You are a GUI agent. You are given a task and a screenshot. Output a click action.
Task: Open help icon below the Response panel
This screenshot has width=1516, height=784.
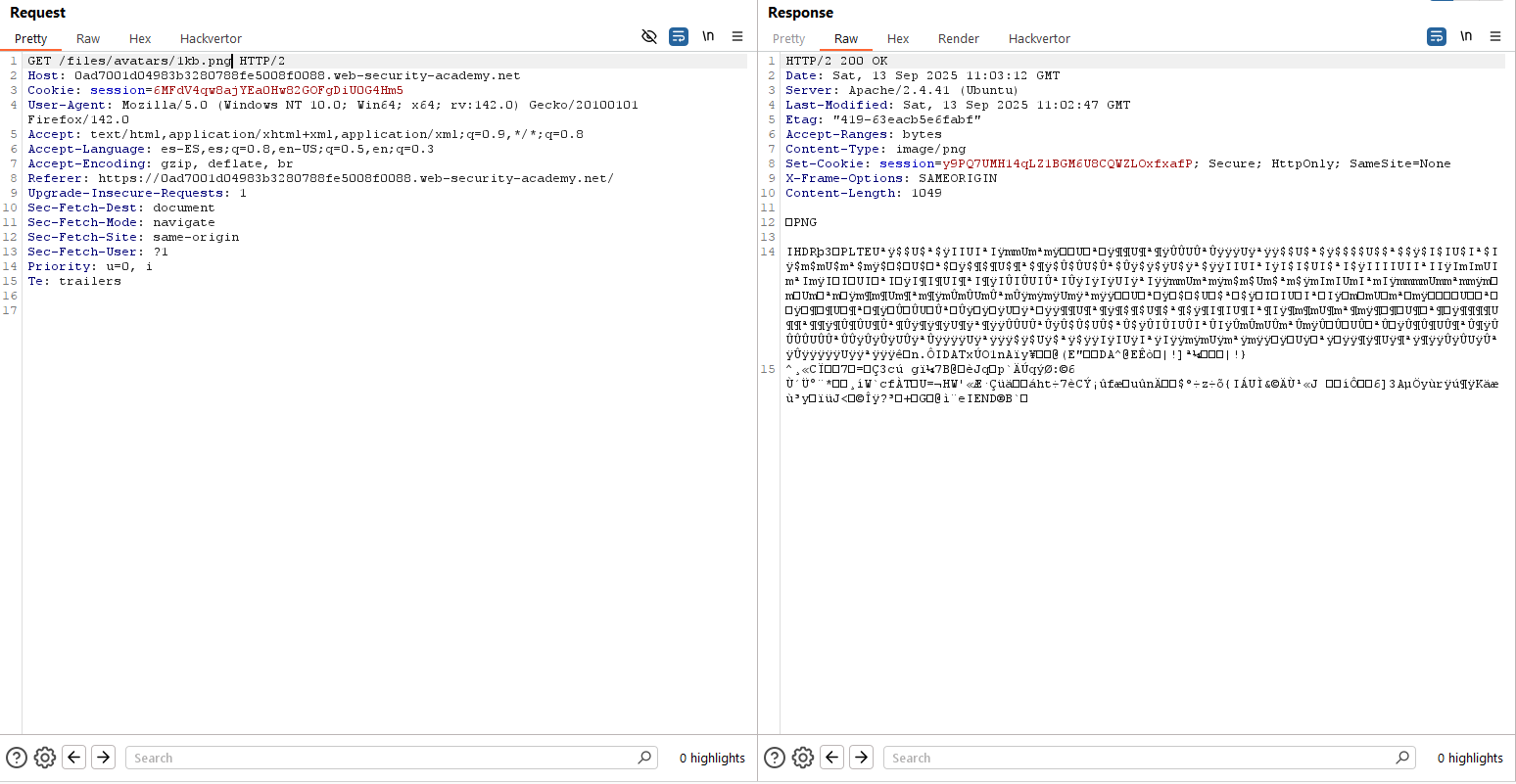(x=775, y=758)
